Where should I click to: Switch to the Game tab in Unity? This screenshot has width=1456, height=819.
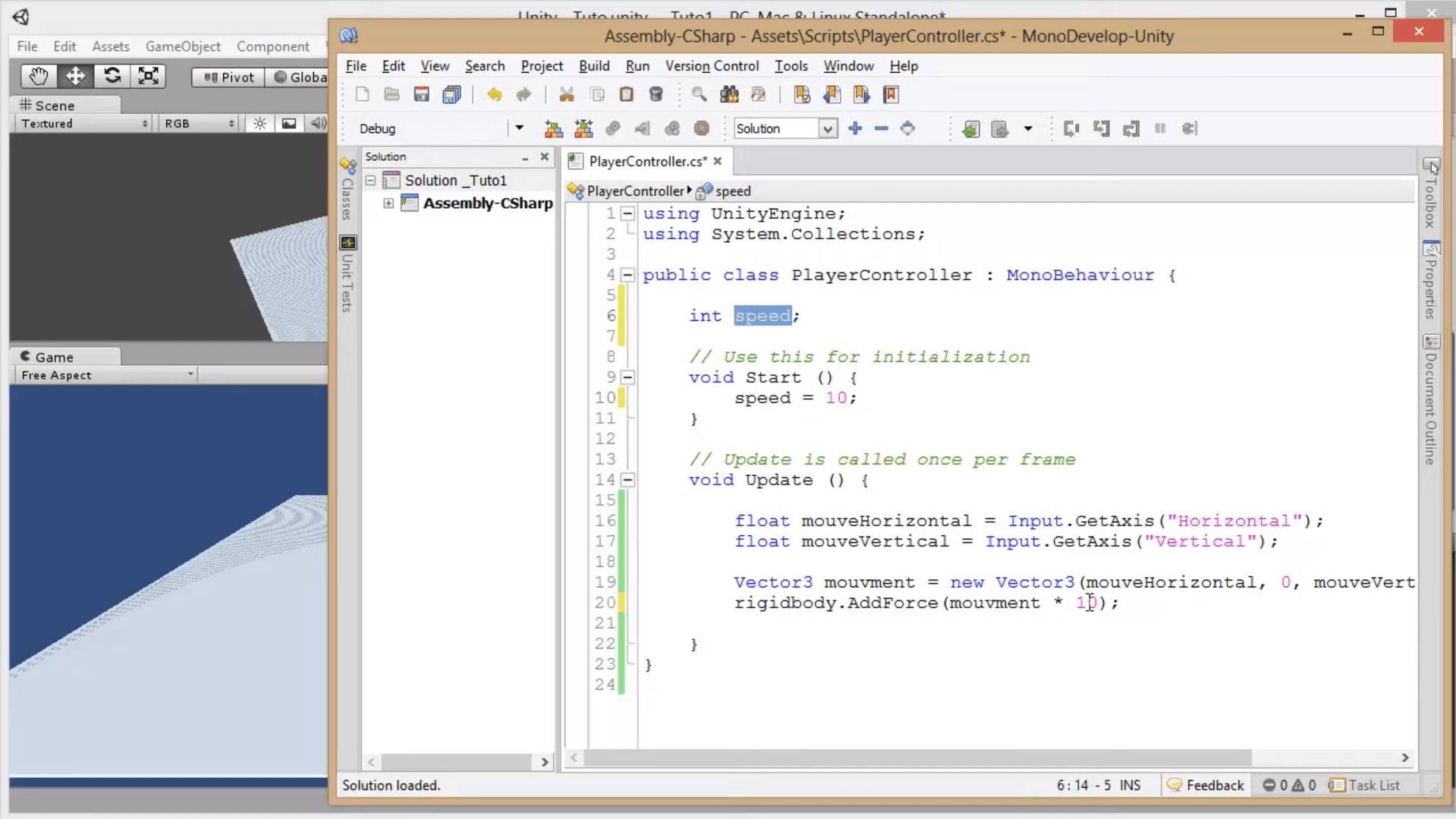click(x=52, y=356)
